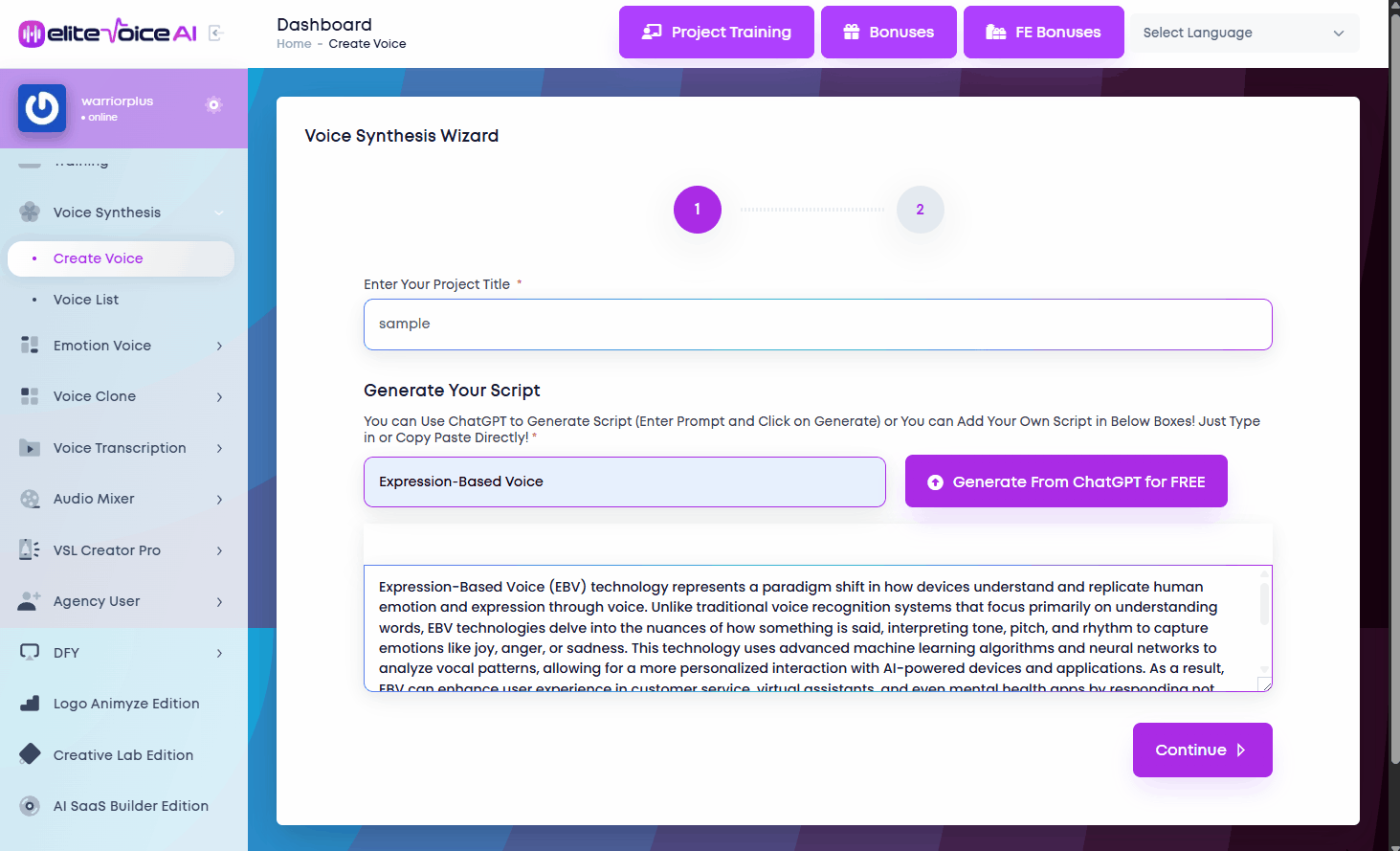The height and width of the screenshot is (851, 1400).
Task: Click the Creative Lab Edition diamond icon
Action: (30, 754)
